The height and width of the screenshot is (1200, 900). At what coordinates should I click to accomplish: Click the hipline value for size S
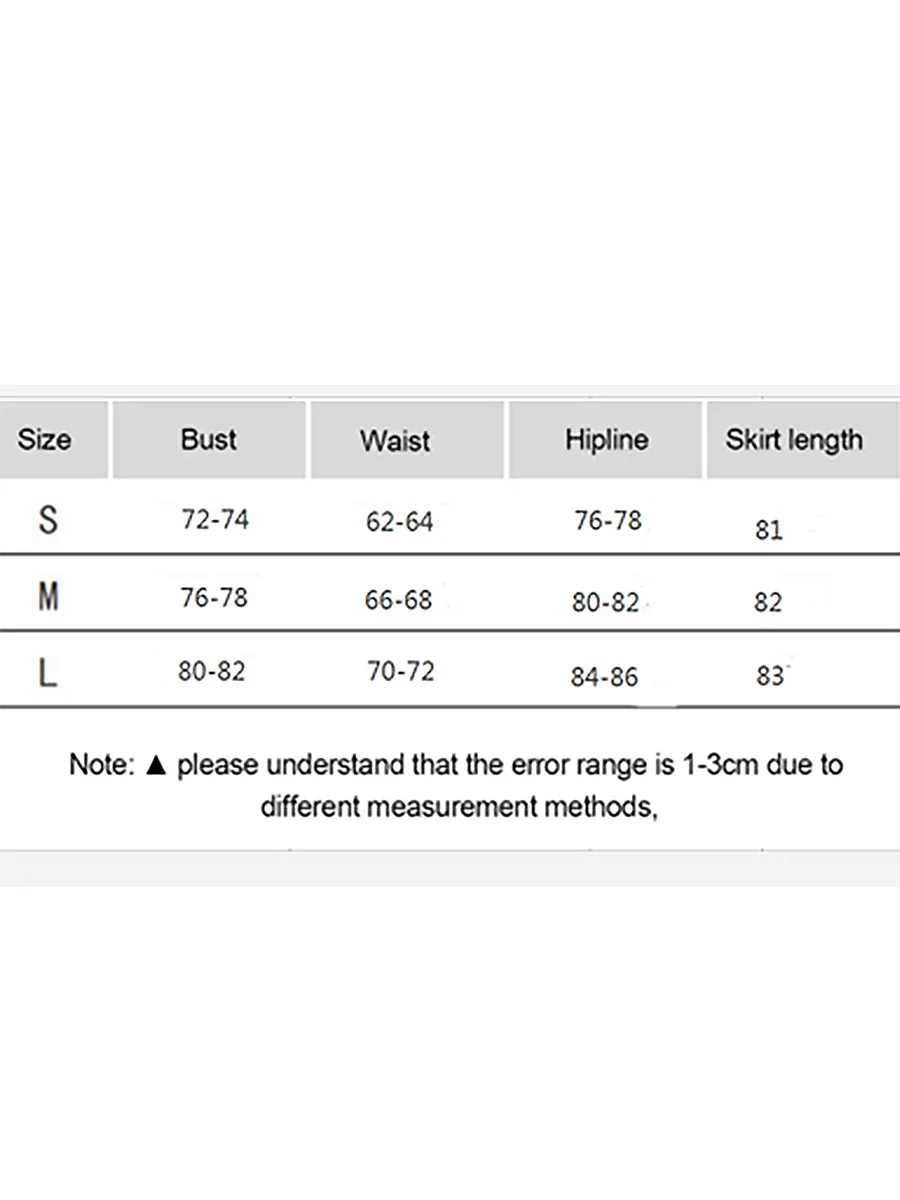coord(607,521)
